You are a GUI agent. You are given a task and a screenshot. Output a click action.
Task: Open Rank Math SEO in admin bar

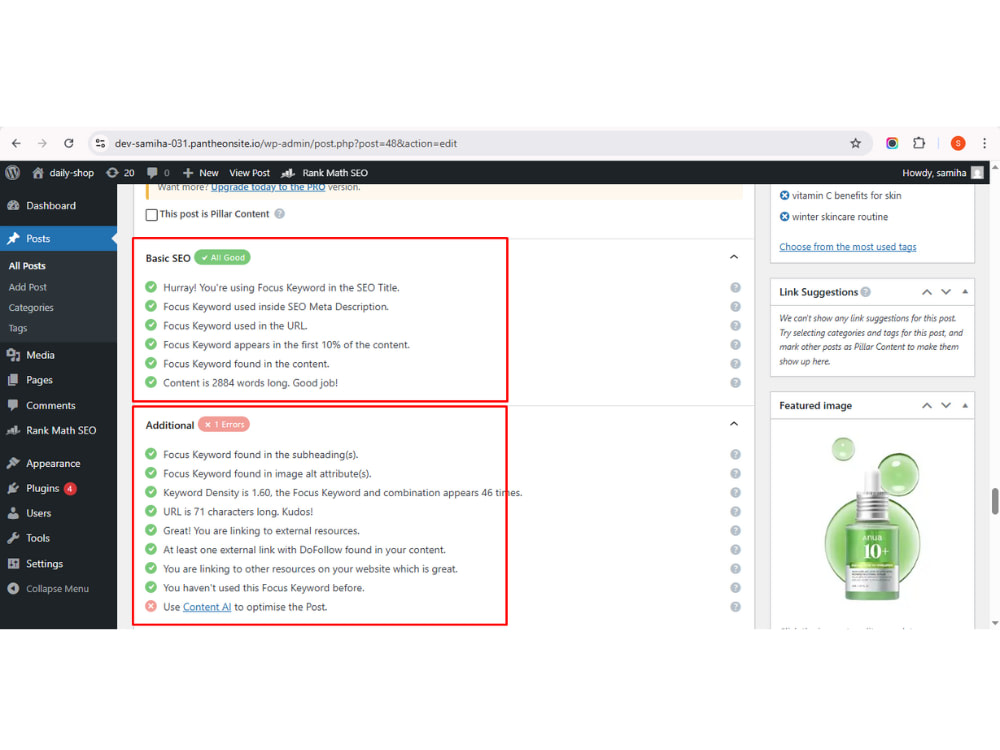pyautogui.click(x=325, y=173)
